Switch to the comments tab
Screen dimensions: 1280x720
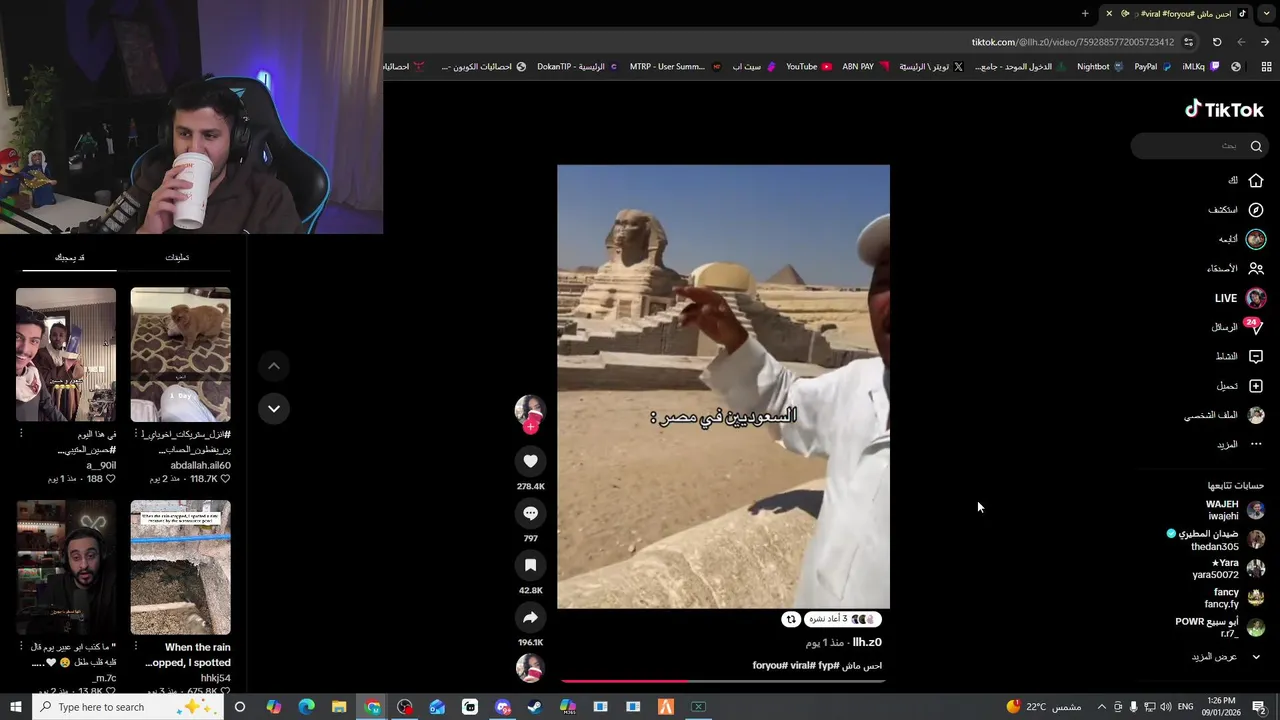pyautogui.click(x=177, y=258)
